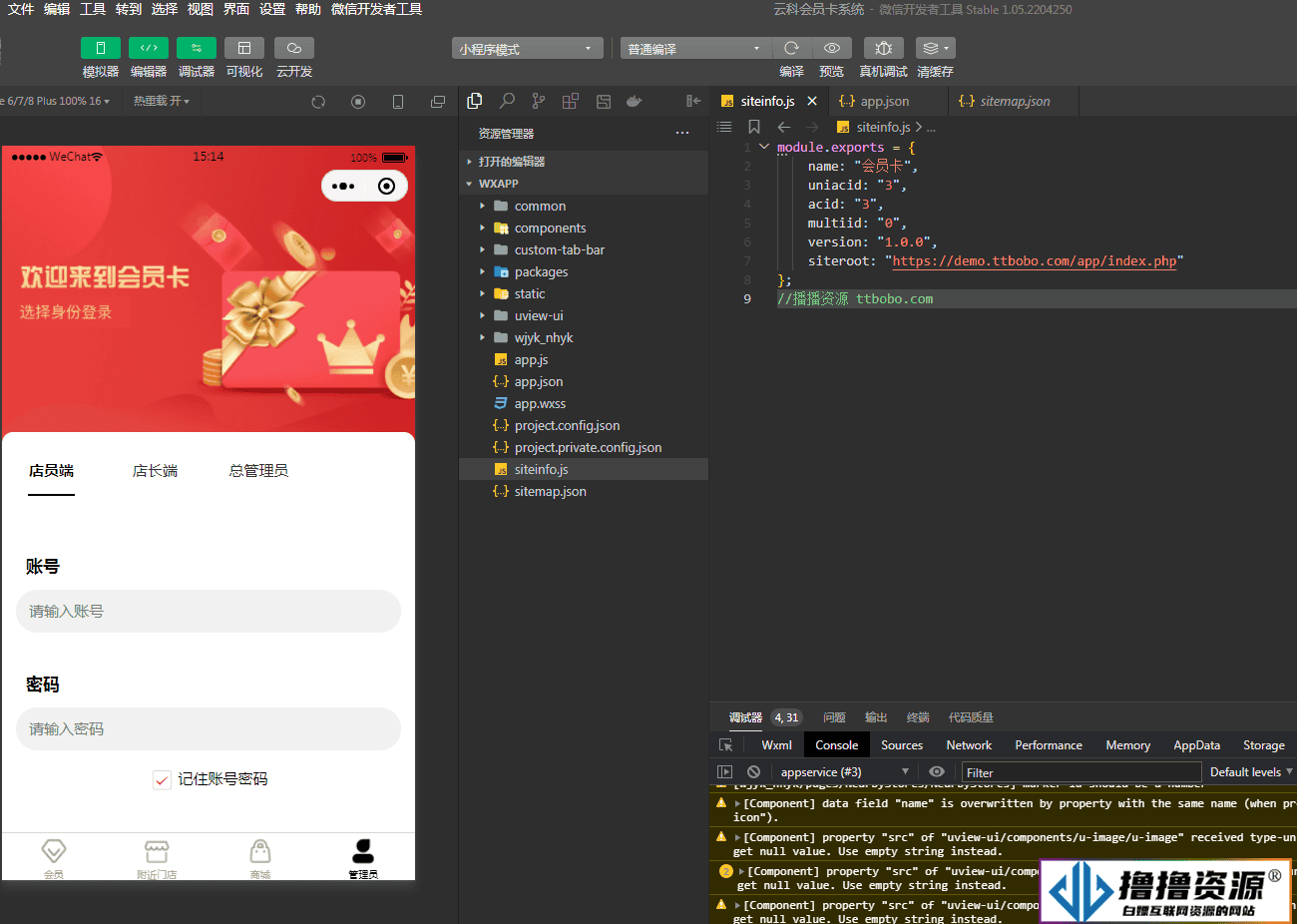Viewport: 1297px width, 924px height.
Task: Toggle the debugger (调试器) panel button
Action: click(196, 48)
